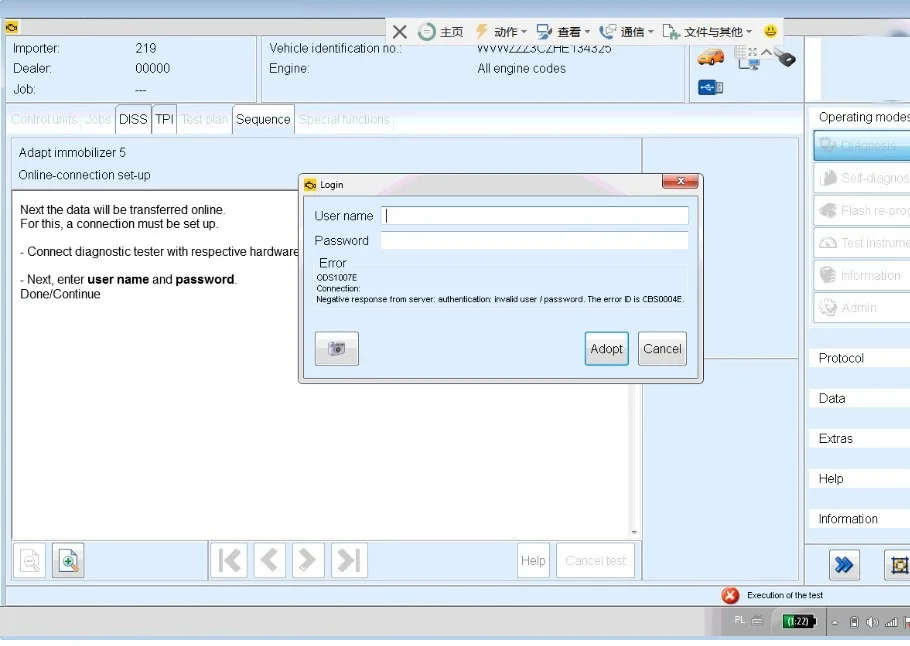
Task: Select the Test plan tab
Action: coord(204,119)
